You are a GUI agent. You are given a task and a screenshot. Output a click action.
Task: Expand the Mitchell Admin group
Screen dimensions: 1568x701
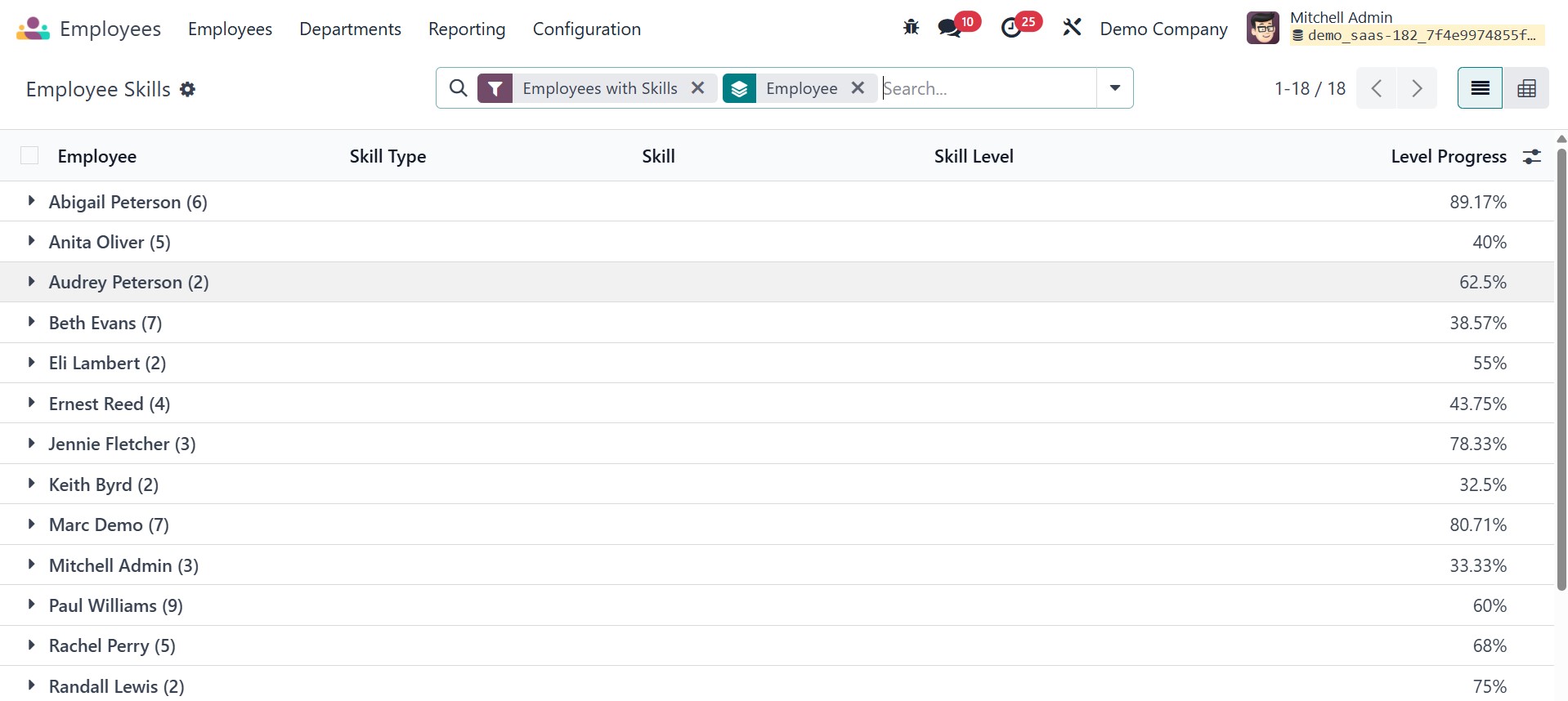(x=31, y=565)
